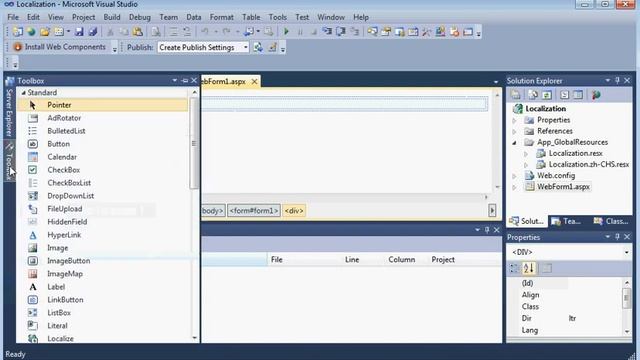Expand the Properties node in Solution Explorer
This screenshot has width=640, height=360.
click(515, 120)
